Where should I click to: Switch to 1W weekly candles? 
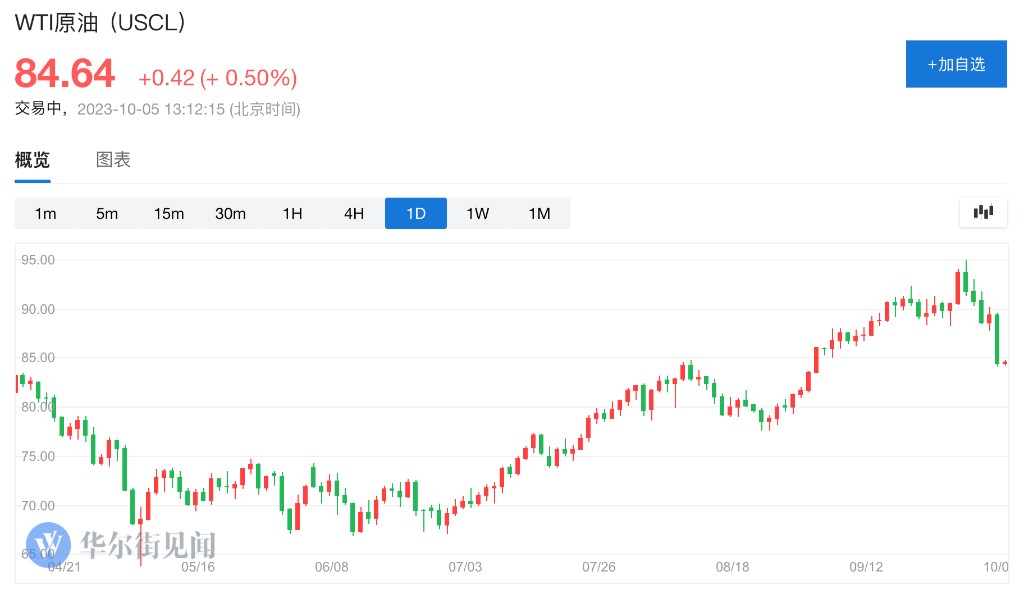click(x=478, y=213)
